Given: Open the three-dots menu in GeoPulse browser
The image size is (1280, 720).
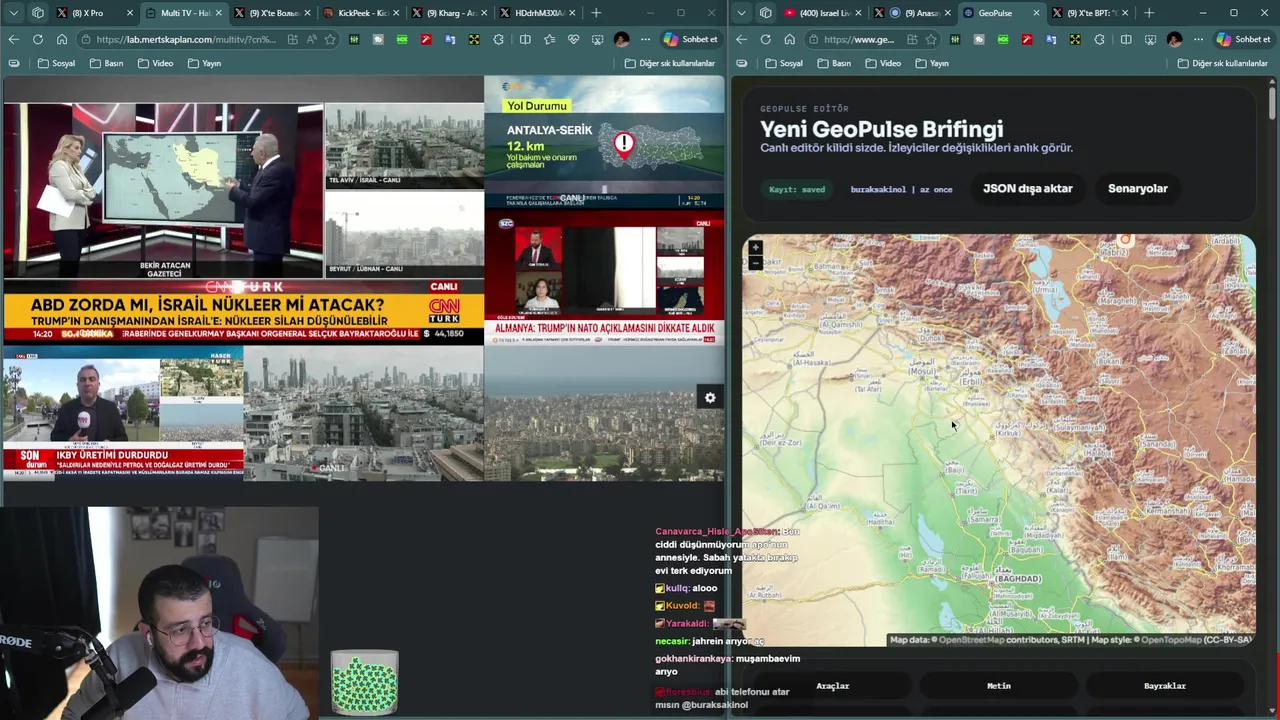Looking at the screenshot, I should (1197, 39).
